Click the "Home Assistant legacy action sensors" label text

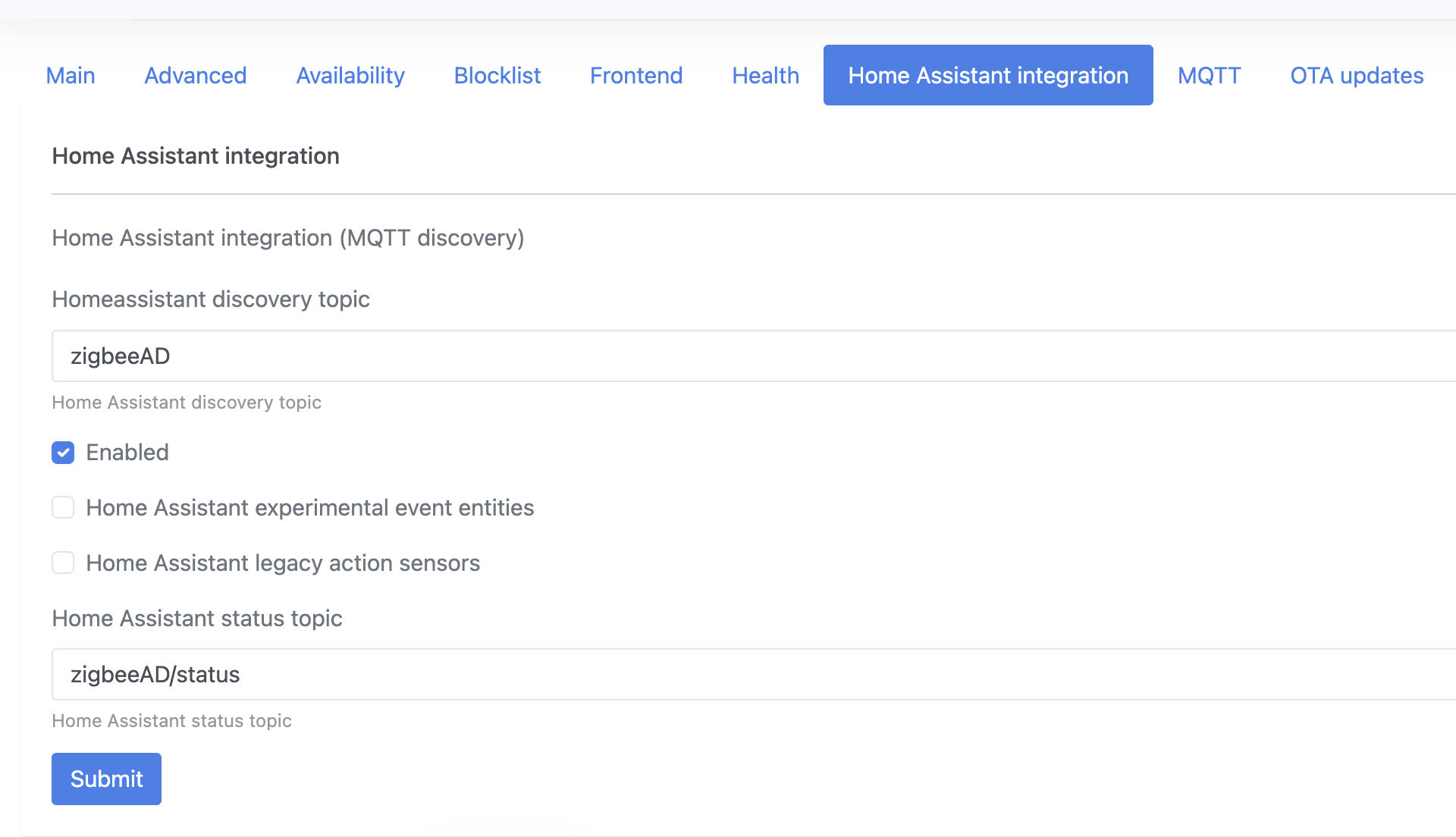point(283,563)
